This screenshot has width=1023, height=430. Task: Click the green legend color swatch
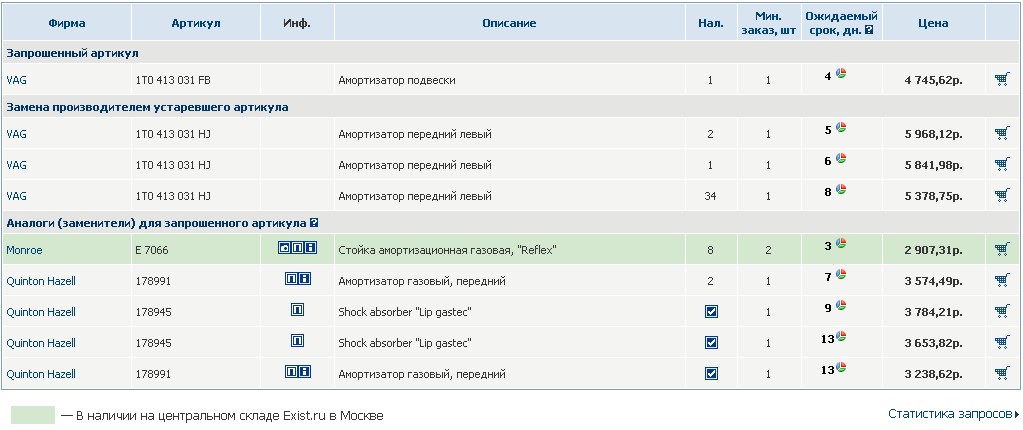pos(33,415)
